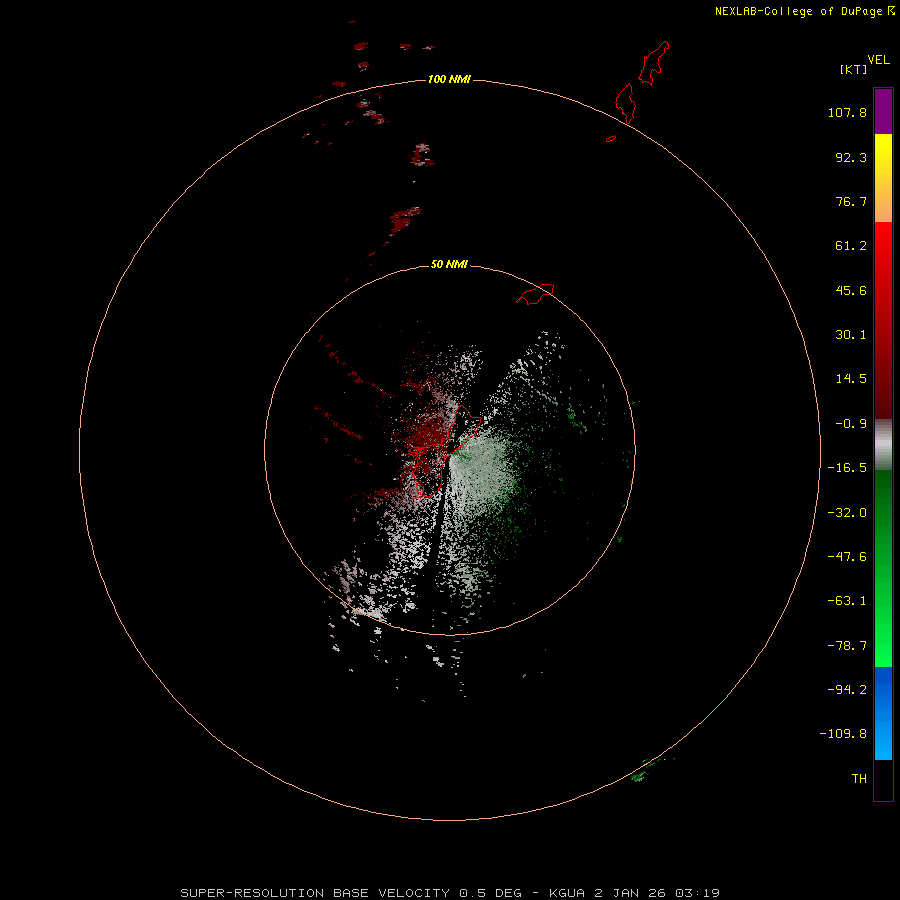The width and height of the screenshot is (900, 900).
Task: Click the -78.7 velocity scale value
Action: pyautogui.click(x=847, y=646)
